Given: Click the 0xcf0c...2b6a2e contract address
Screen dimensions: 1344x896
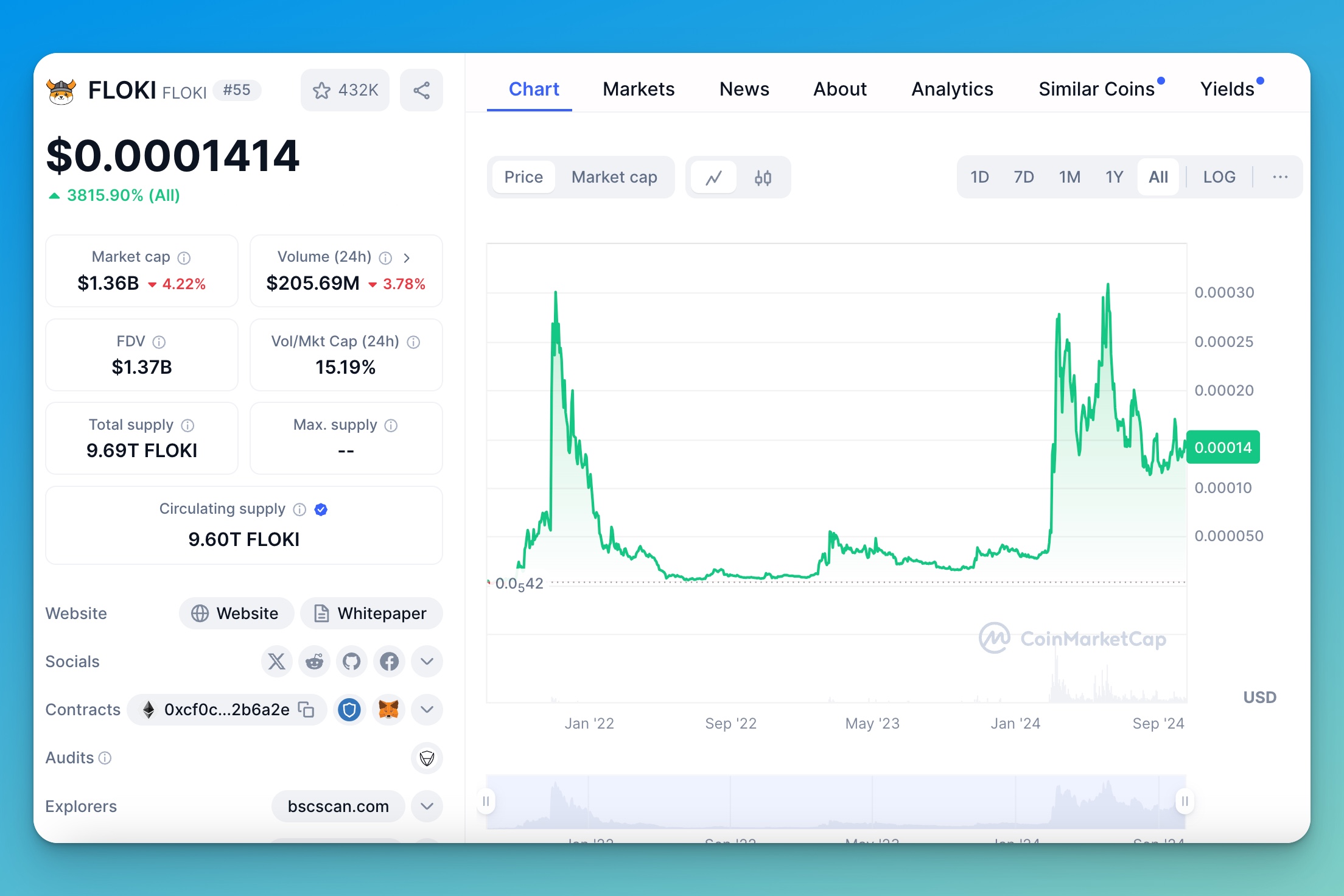Looking at the screenshot, I should coord(226,710).
